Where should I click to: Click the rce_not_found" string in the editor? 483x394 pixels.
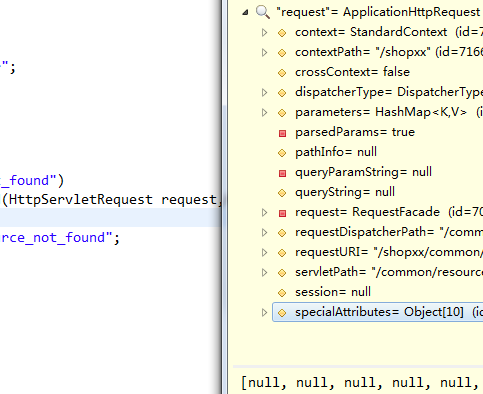click(56, 238)
